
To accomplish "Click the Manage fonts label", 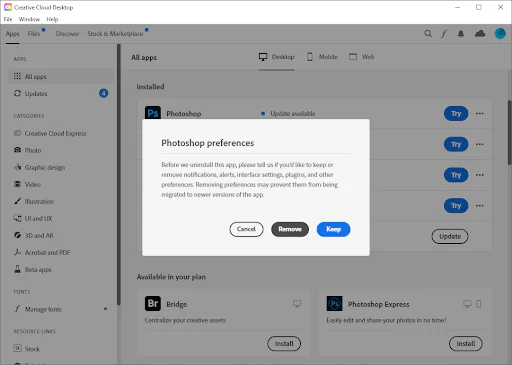I will click(43, 309).
